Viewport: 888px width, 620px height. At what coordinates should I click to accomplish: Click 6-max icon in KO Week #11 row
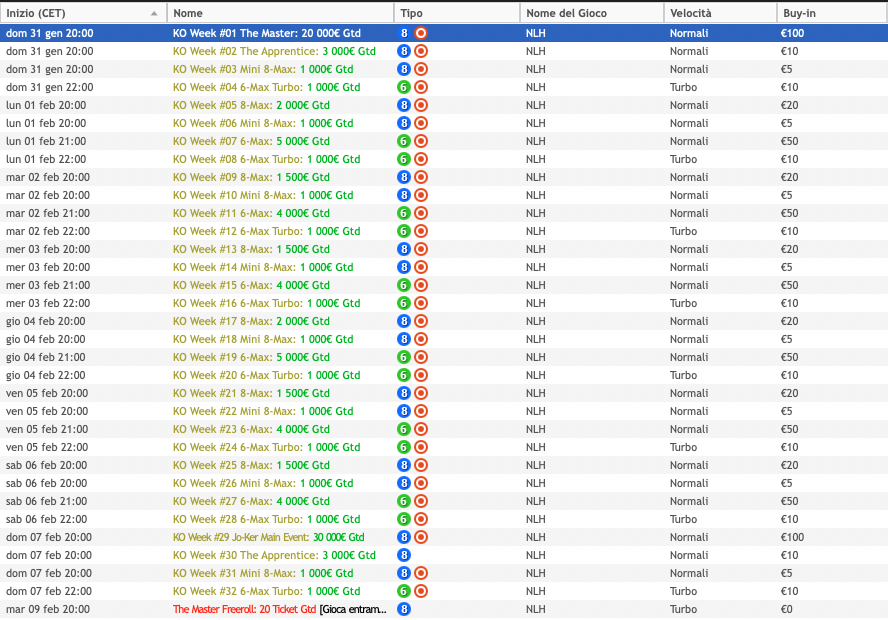click(404, 213)
